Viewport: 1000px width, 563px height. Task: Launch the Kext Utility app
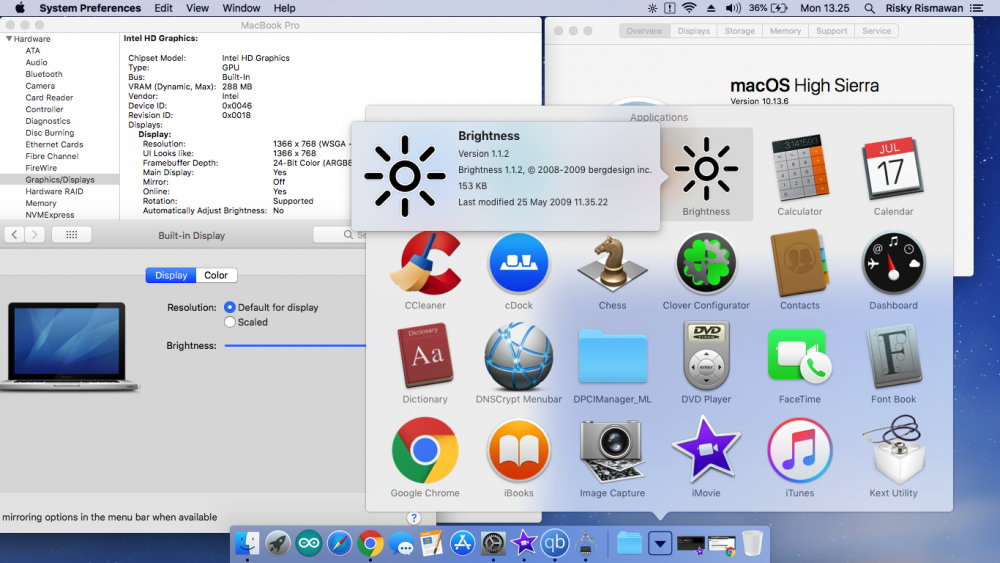pyautogui.click(x=893, y=450)
